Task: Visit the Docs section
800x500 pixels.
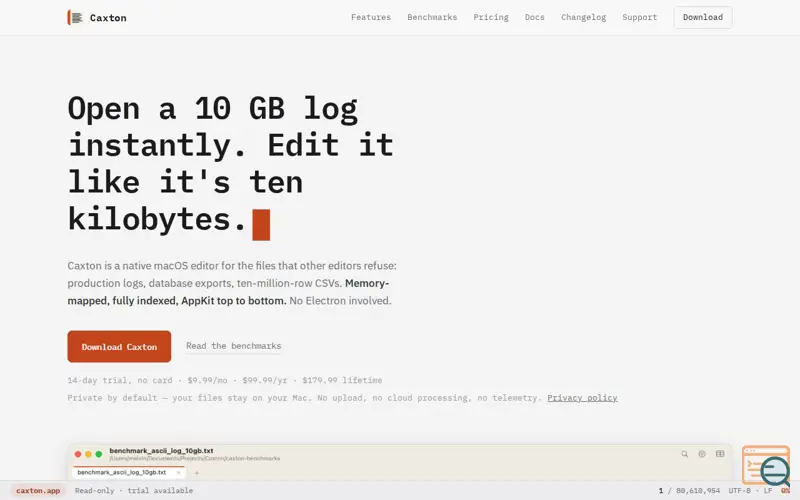Action: (x=535, y=17)
